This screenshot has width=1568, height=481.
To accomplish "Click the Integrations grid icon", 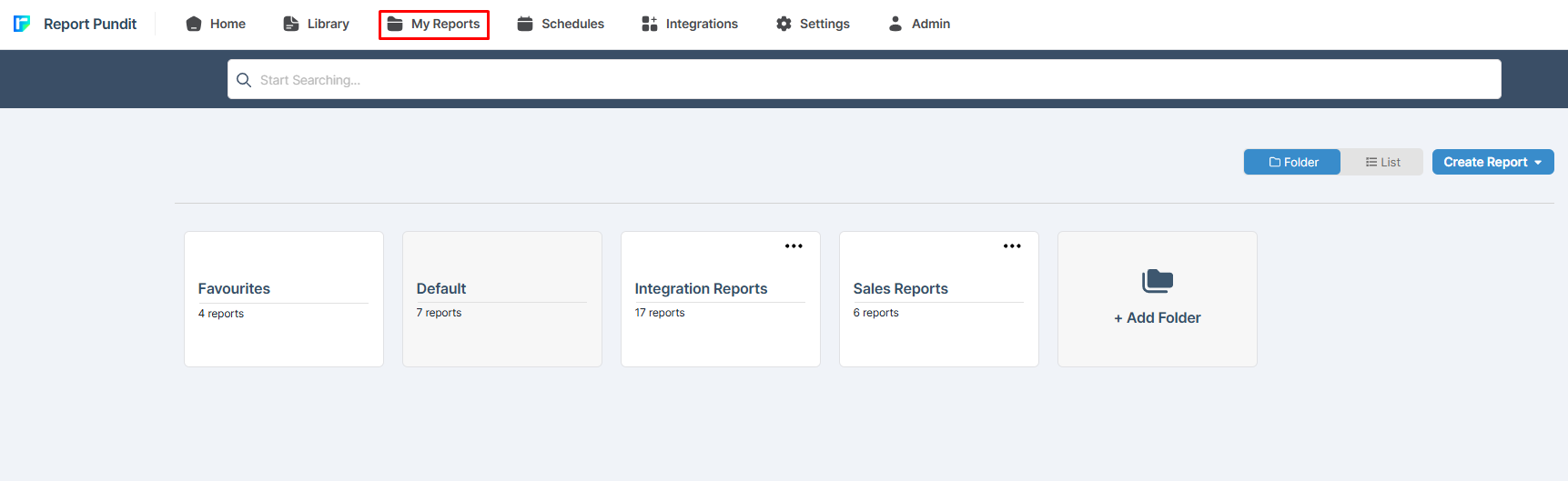I will (x=650, y=24).
